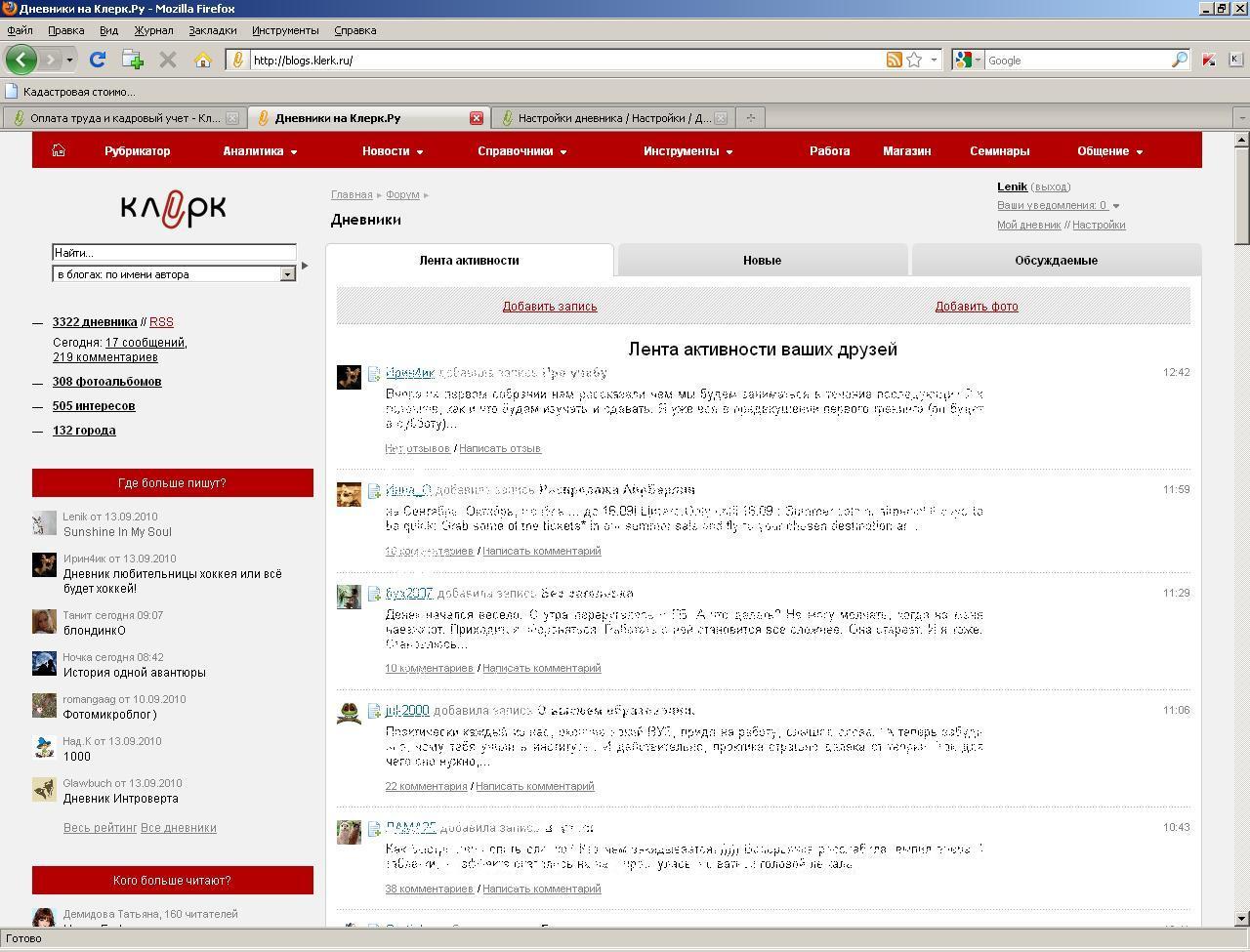Open Над.К avatar in the sidebar rating
The image size is (1250, 952).
(x=44, y=748)
